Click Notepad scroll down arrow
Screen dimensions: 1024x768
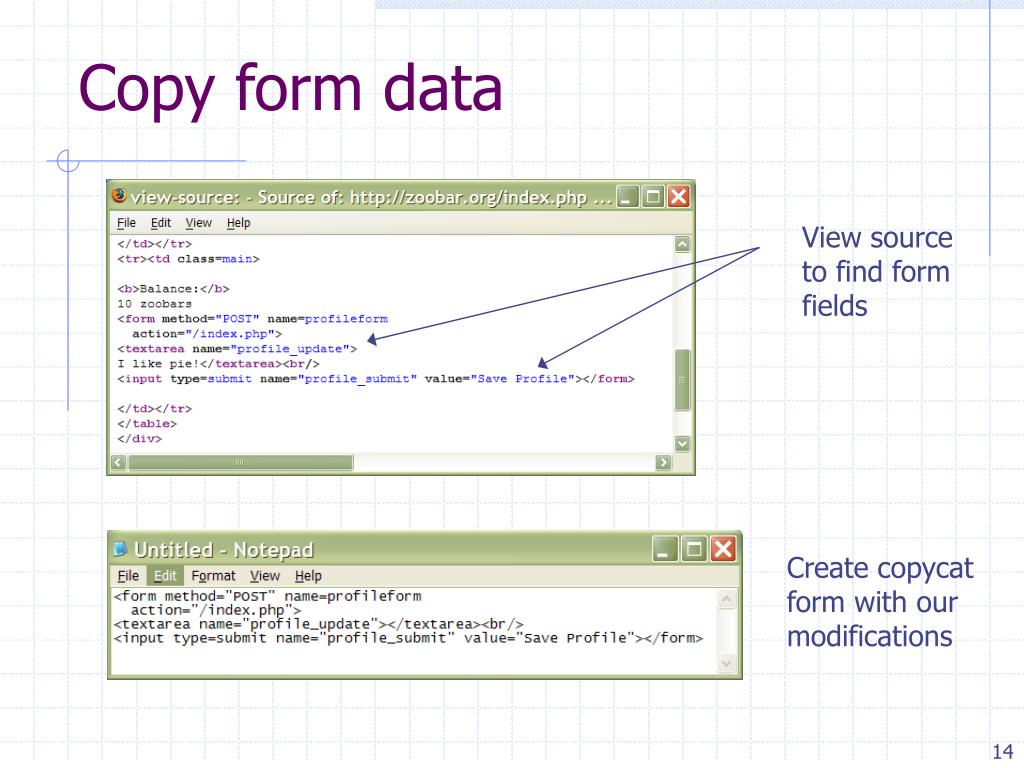pyautogui.click(x=726, y=664)
